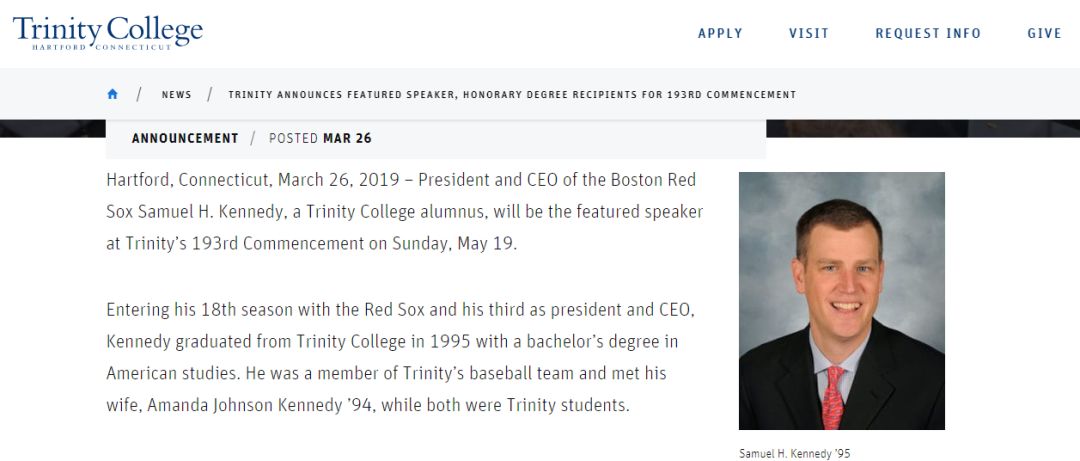Go to the Apply page
The image size is (1080, 461).
point(720,33)
